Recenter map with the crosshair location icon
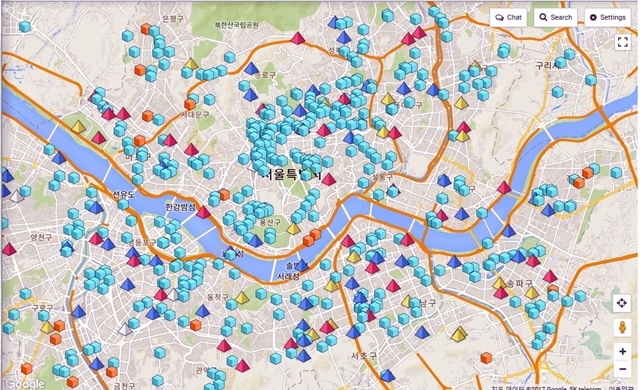This screenshot has width=640, height=390. 622,303
